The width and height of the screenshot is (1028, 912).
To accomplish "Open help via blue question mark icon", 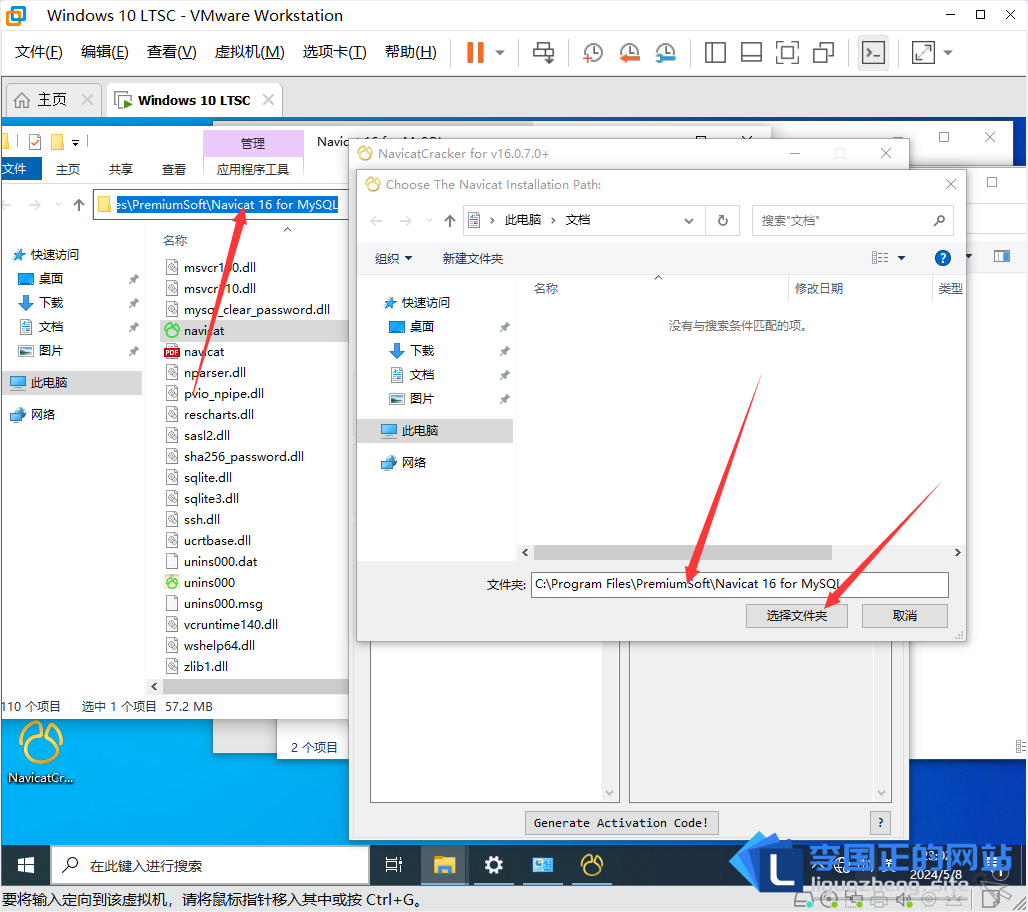I will (943, 258).
